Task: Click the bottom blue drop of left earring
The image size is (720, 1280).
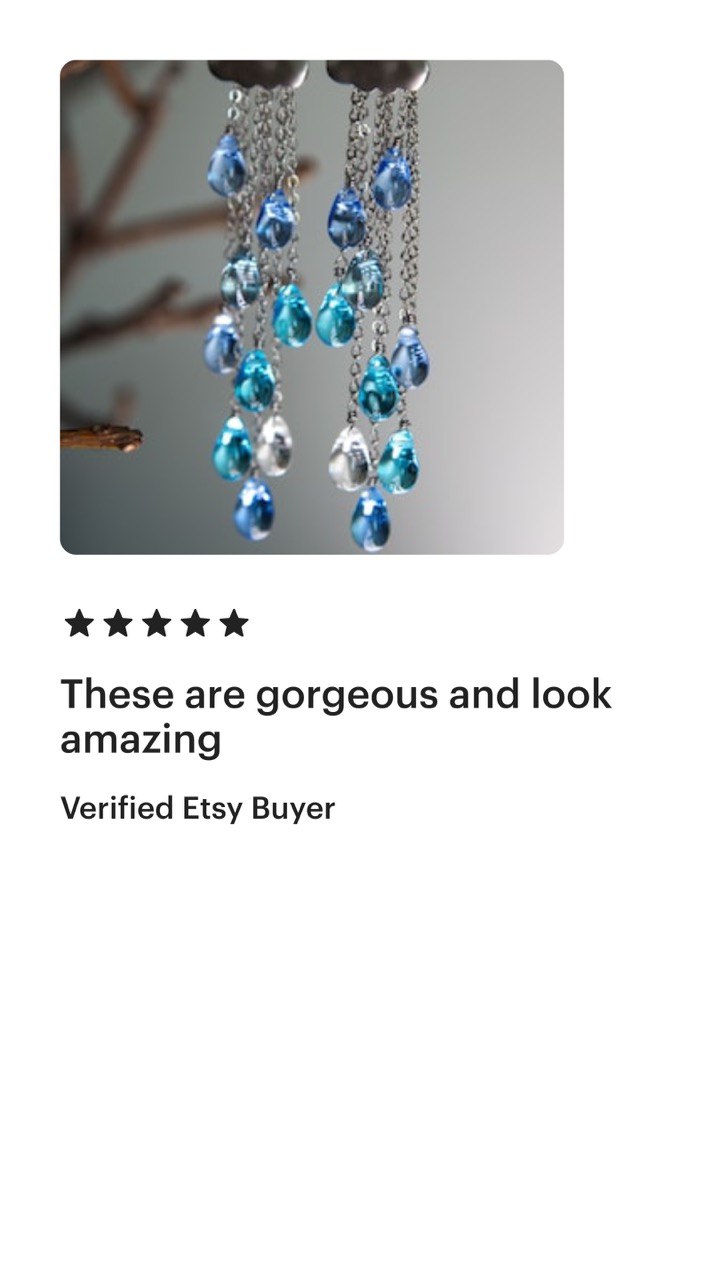Action: pos(254,509)
